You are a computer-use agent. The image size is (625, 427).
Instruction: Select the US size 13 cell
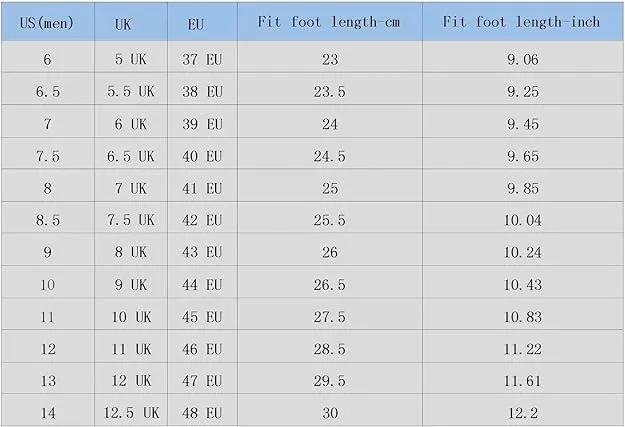(x=47, y=381)
